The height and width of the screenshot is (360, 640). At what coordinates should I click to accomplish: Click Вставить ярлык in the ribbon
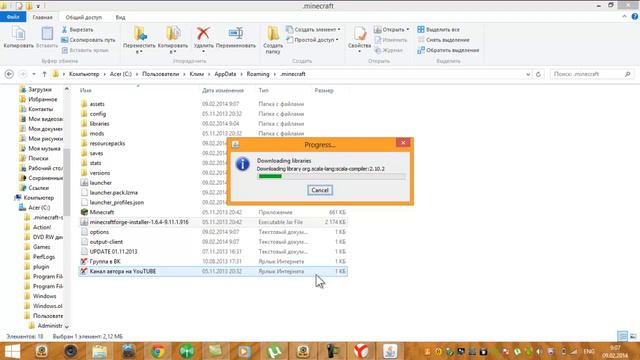[85, 50]
